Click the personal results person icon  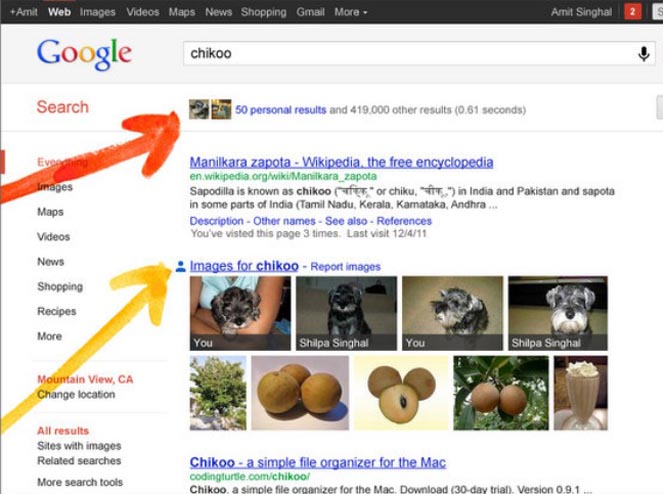pos(181,266)
